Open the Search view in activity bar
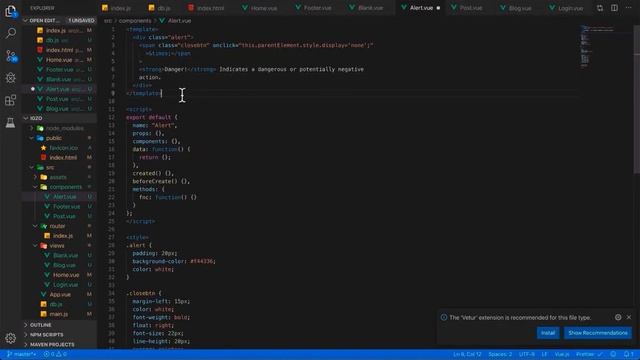Image resolution: width=640 pixels, height=360 pixels. 11,33
